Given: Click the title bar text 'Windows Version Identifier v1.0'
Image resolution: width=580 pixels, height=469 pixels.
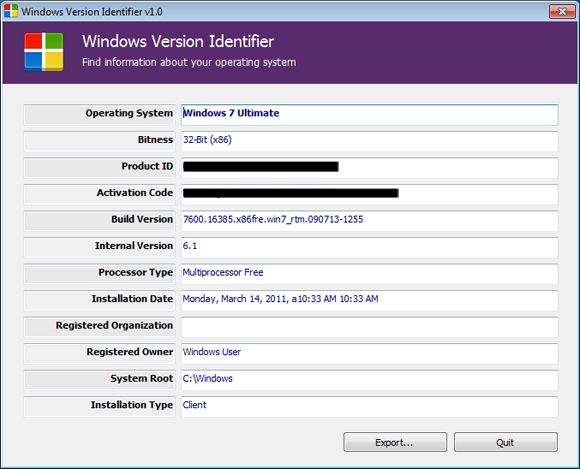Looking at the screenshot, I should coord(92,12).
